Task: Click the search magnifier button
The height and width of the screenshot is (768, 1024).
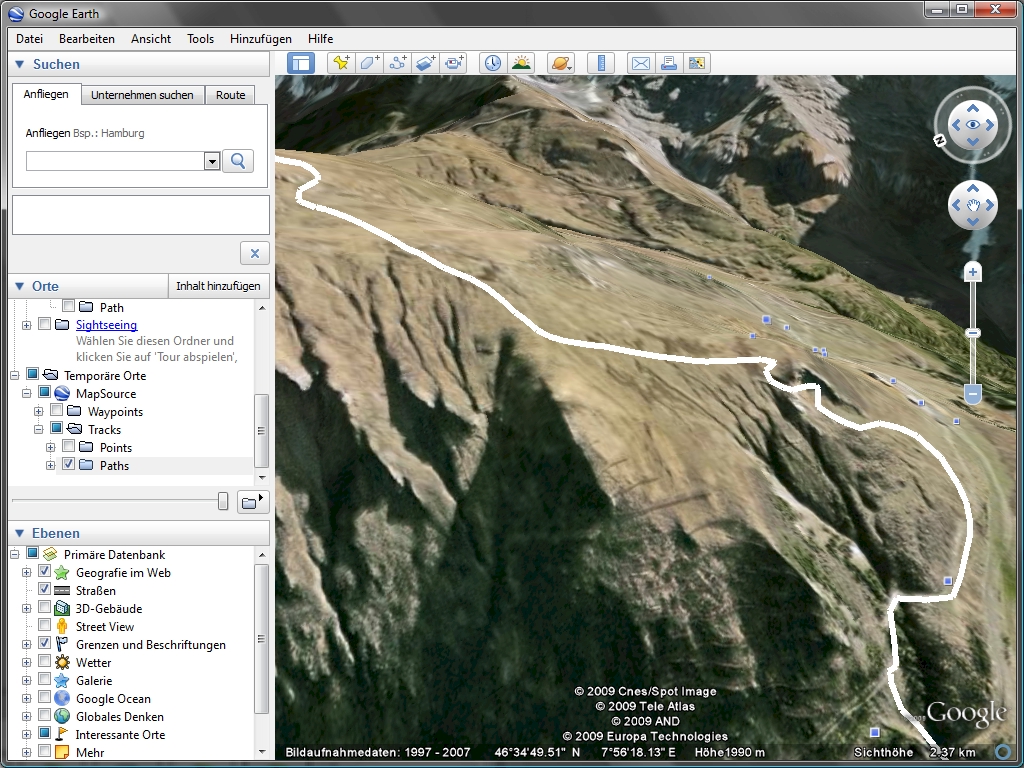Action: coord(238,161)
